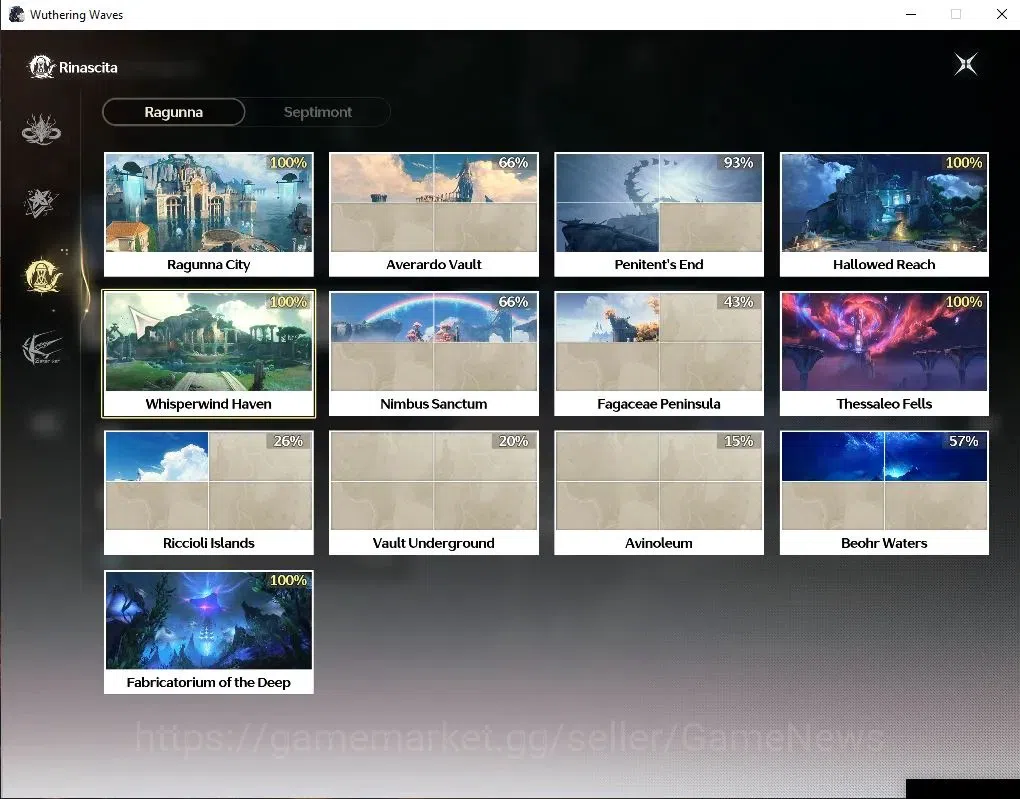Close the Wuthering Waves window
Image resolution: width=1020 pixels, height=799 pixels.
[x=1002, y=14]
